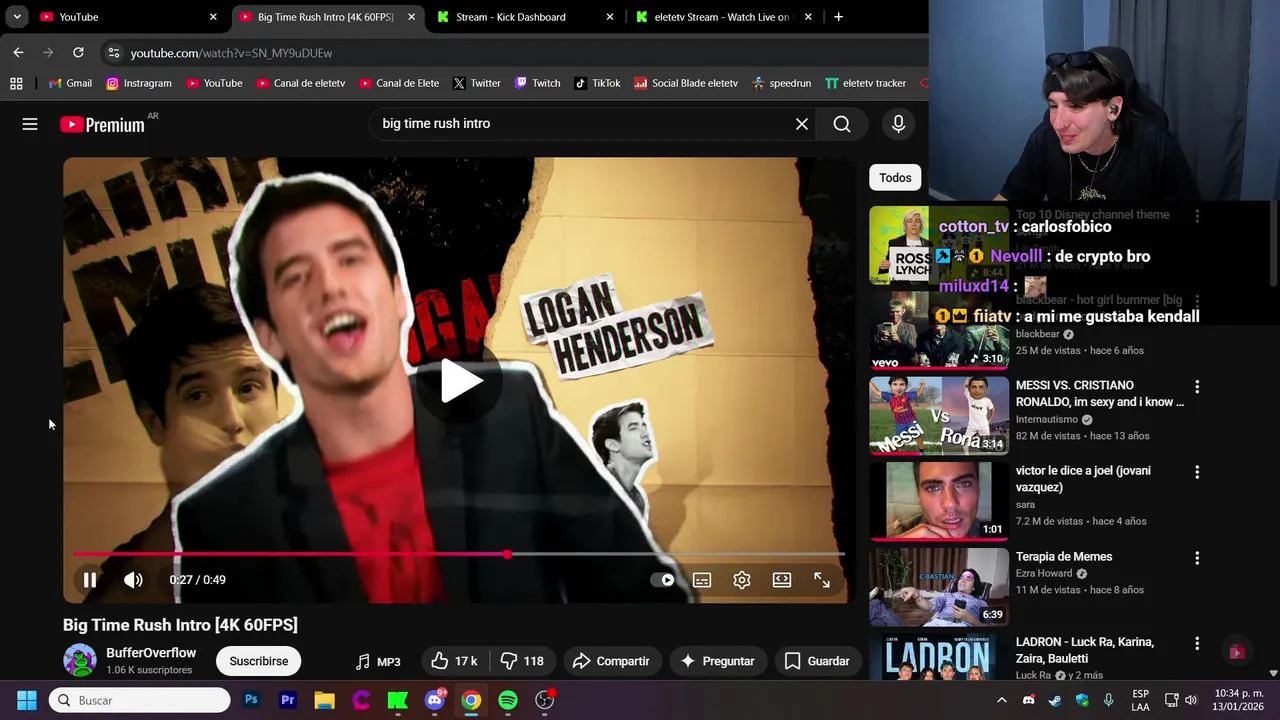
Task: Launch Photoshop from the taskbar
Action: coord(251,700)
